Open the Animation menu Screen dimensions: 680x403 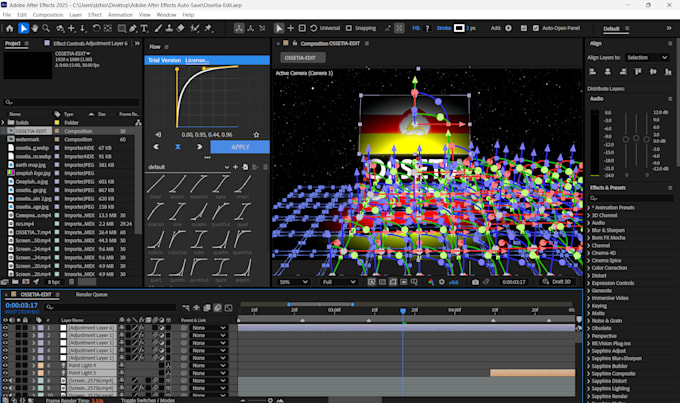(120, 15)
